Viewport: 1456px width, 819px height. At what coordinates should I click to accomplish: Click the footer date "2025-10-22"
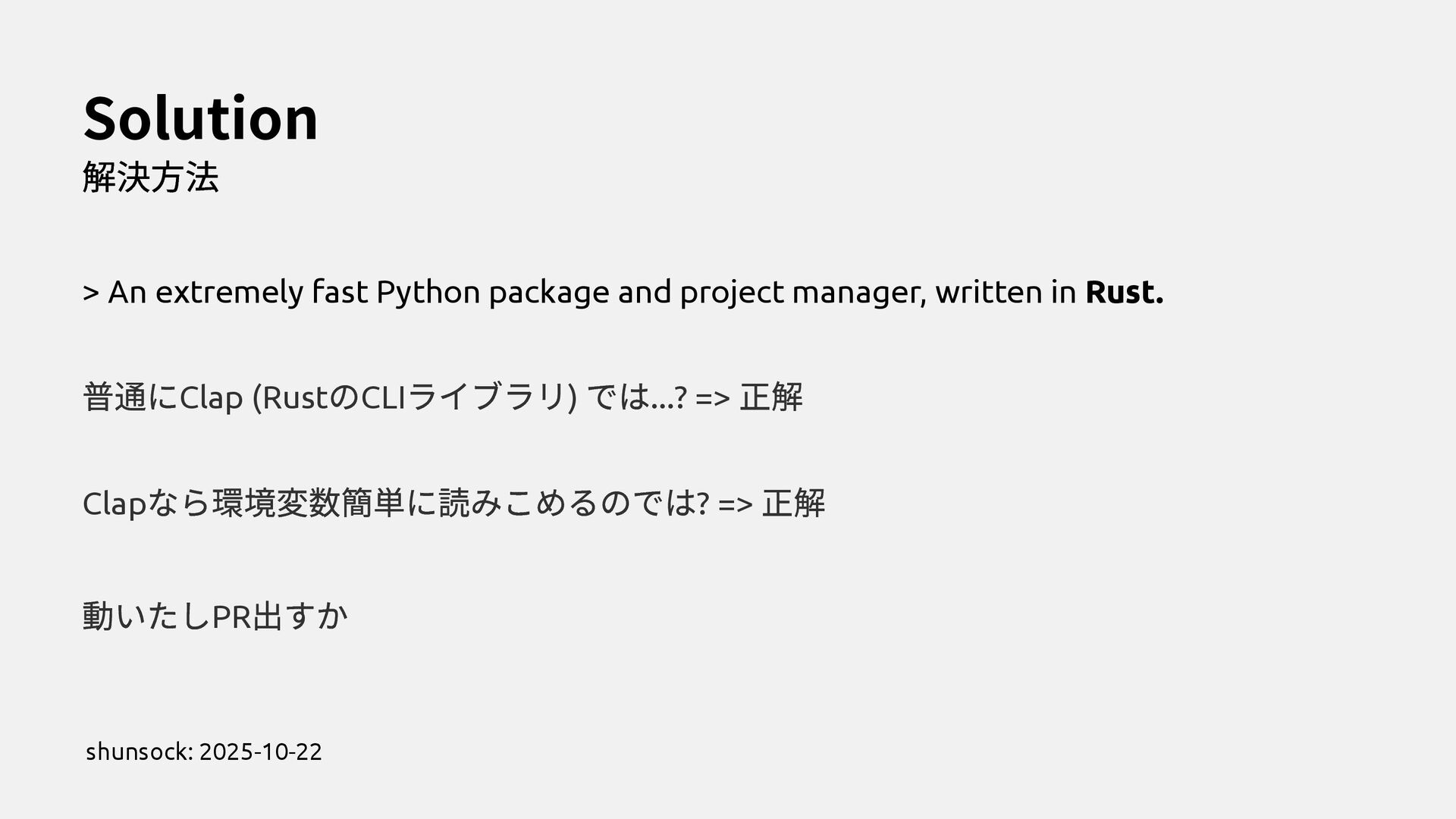pyautogui.click(x=261, y=752)
